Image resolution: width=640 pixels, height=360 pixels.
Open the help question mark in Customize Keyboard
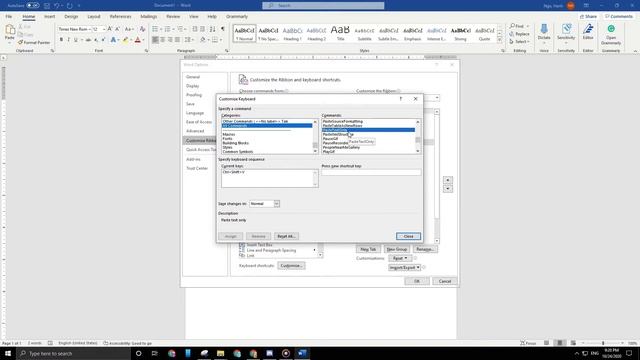point(401,99)
